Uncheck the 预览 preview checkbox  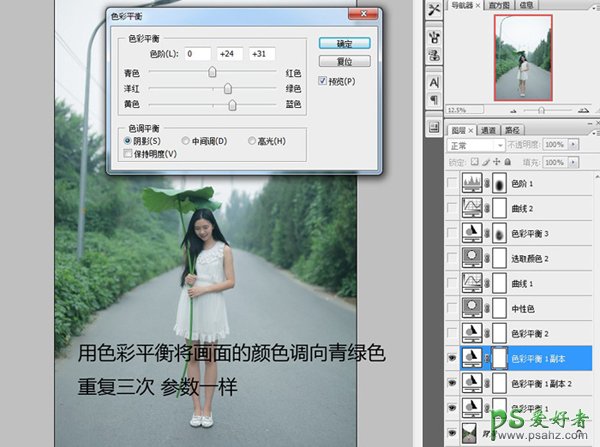(323, 79)
